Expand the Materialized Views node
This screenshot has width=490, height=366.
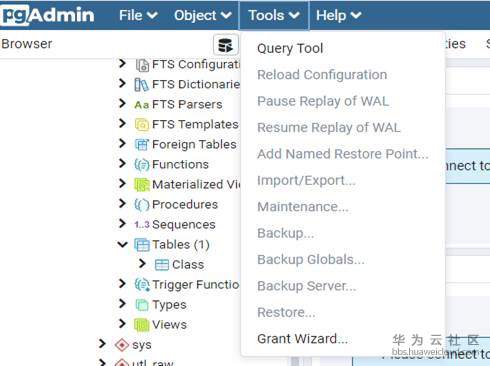tap(122, 183)
